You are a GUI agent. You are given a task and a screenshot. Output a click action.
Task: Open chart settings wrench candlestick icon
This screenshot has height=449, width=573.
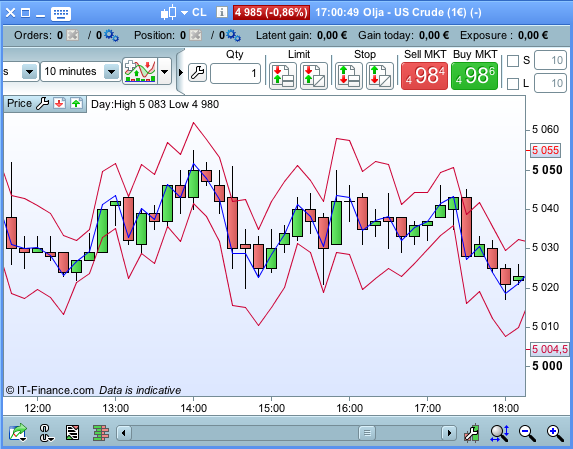472,433
